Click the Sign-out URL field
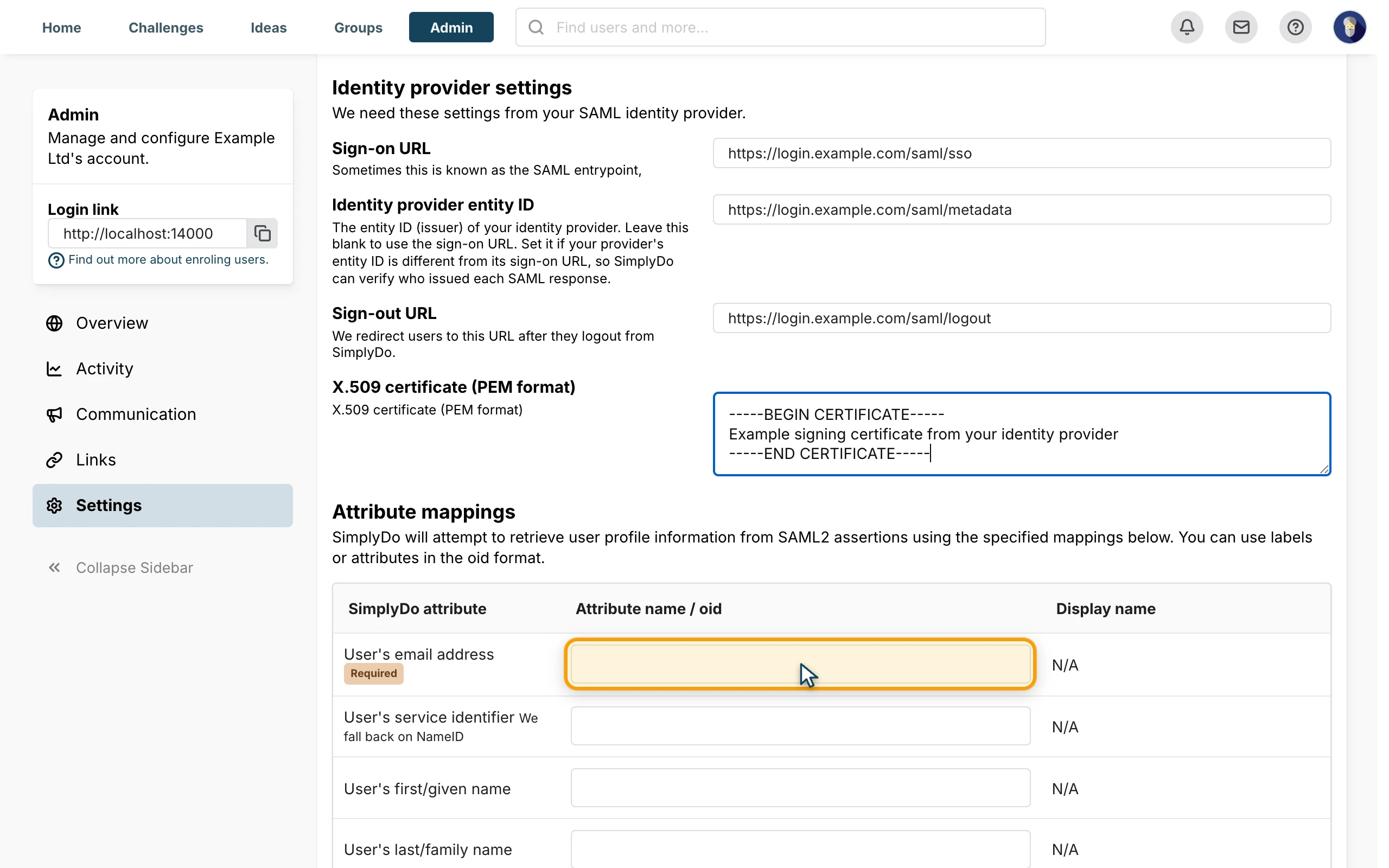The height and width of the screenshot is (868, 1389). (1022, 318)
